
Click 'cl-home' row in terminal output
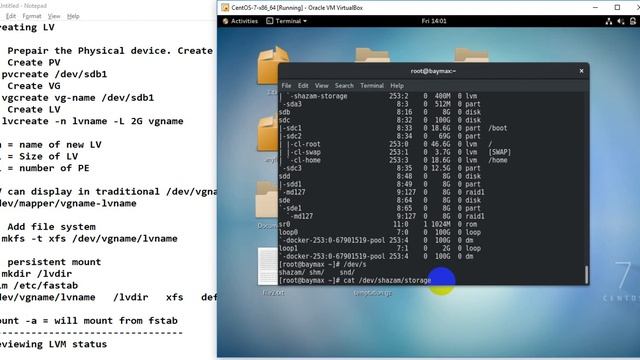(x=393, y=160)
